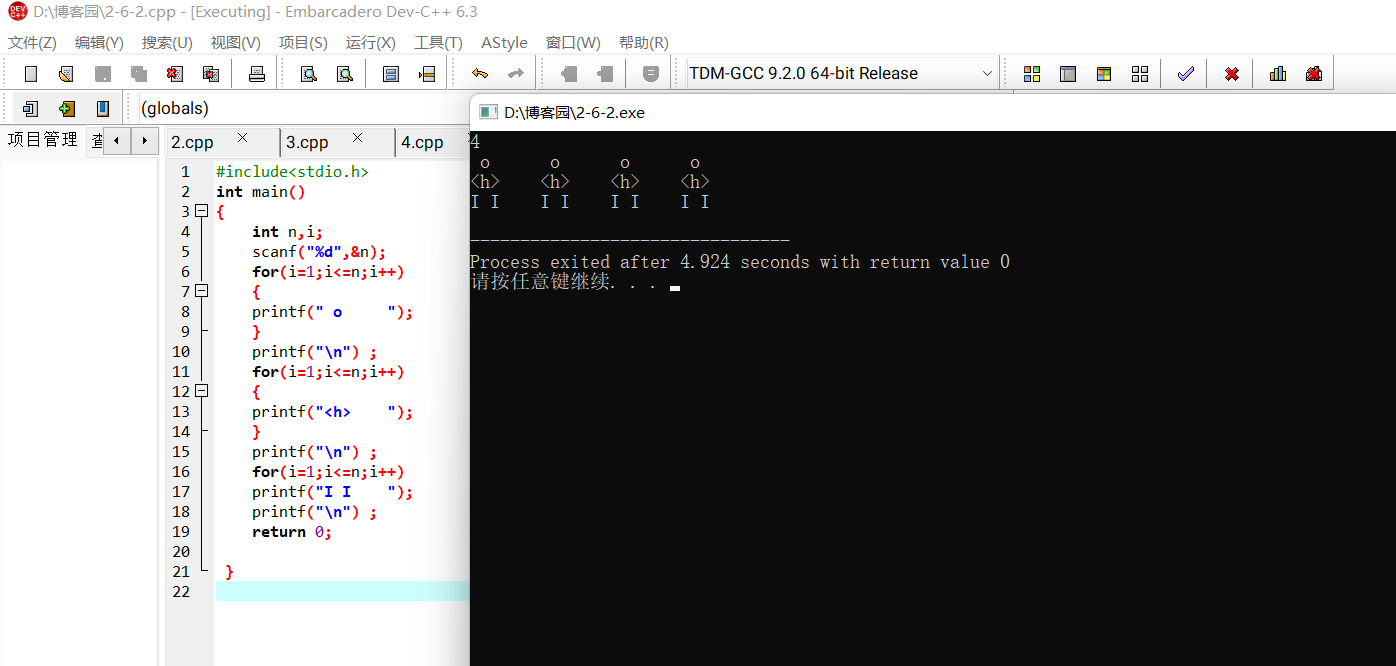The image size is (1396, 666).
Task: Open the 文件(Z) menu
Action: pos(33,43)
